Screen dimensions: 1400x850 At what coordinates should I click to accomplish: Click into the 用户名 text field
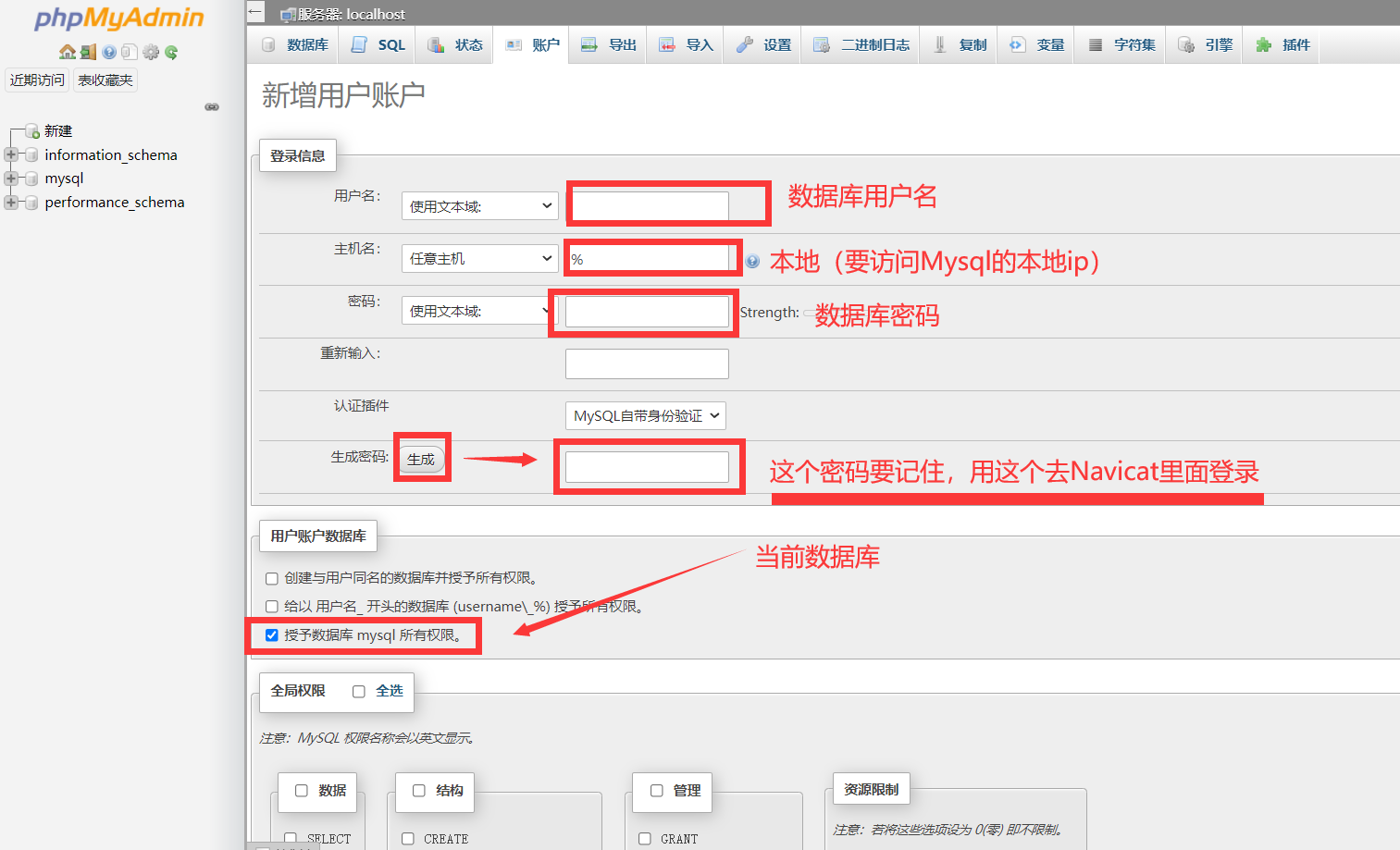(x=650, y=206)
